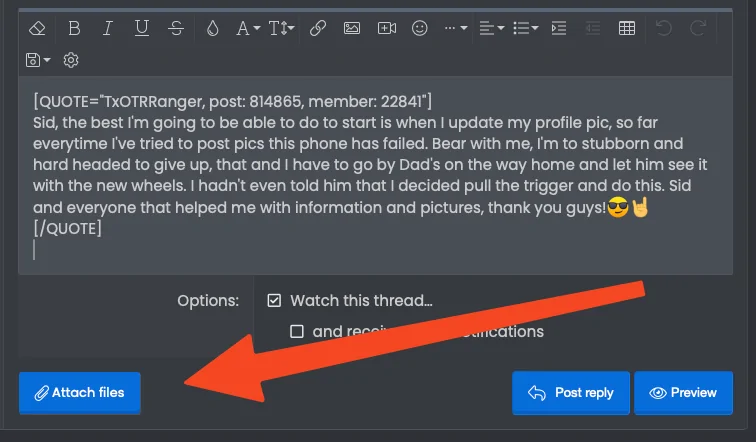This screenshot has height=442, width=756.
Task: Open the save draft dropdown
Action: click(38, 60)
